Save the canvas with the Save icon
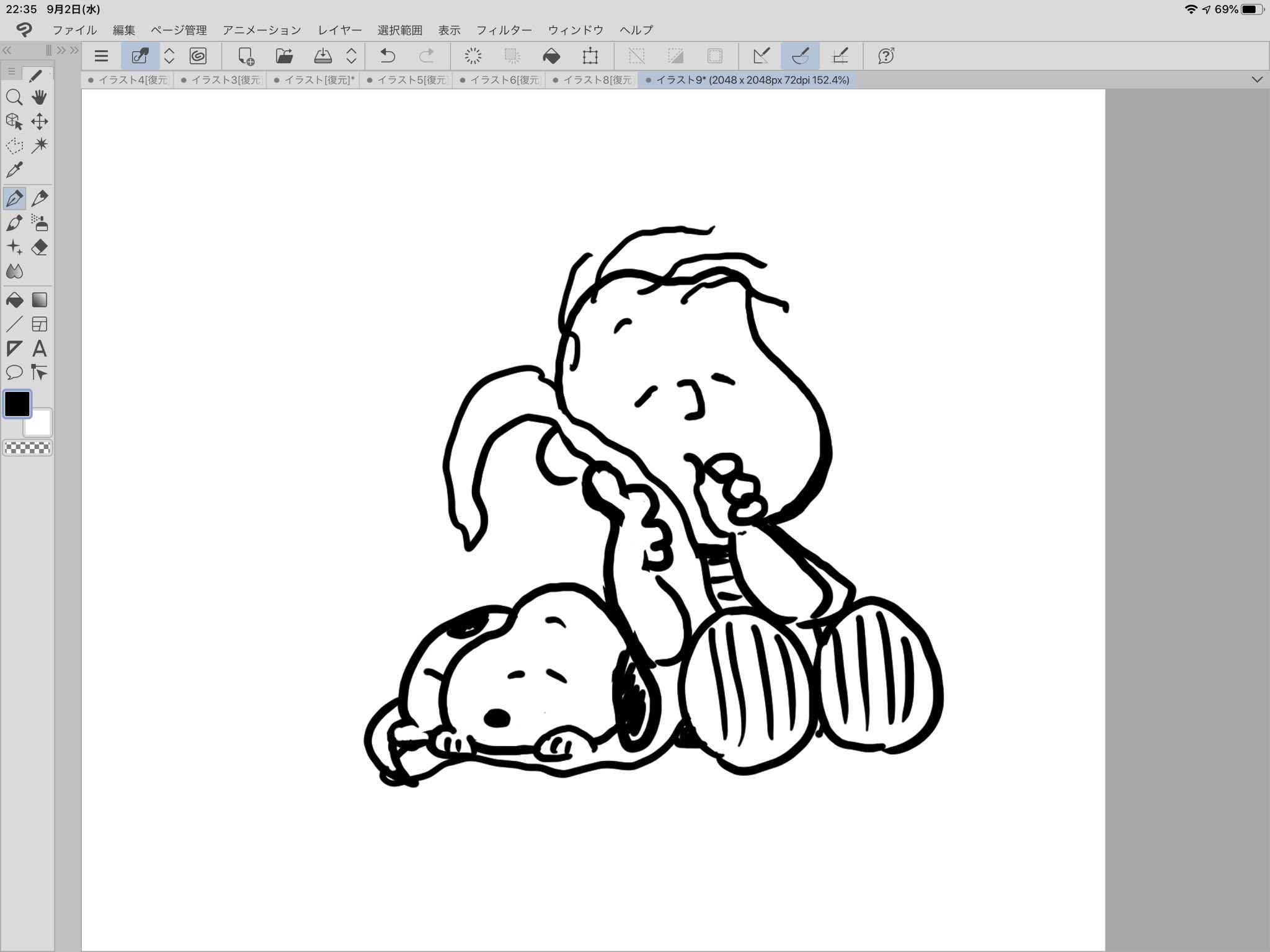Image resolution: width=1270 pixels, height=952 pixels. pos(322,56)
